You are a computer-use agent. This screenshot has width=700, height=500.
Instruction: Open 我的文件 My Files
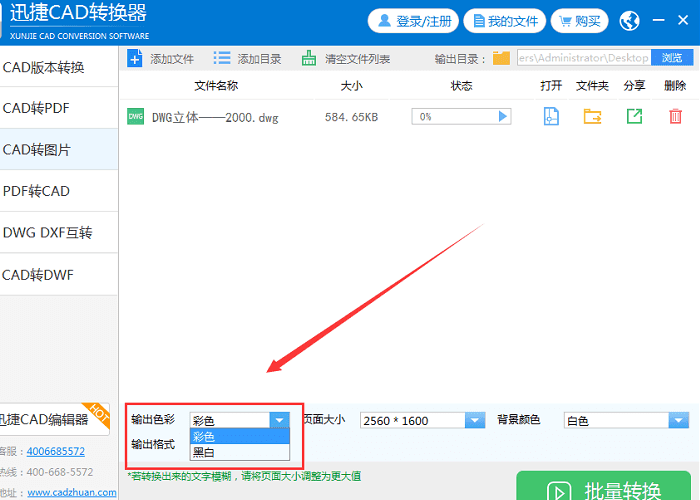tap(504, 21)
